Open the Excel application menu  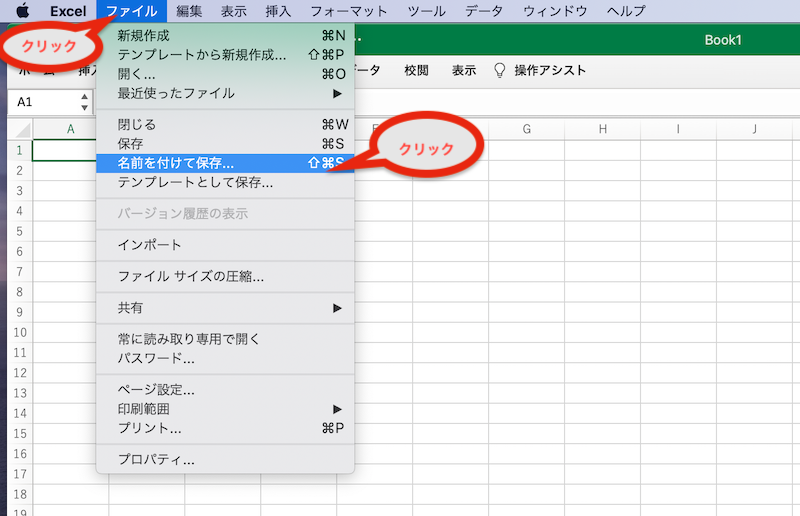coord(68,11)
